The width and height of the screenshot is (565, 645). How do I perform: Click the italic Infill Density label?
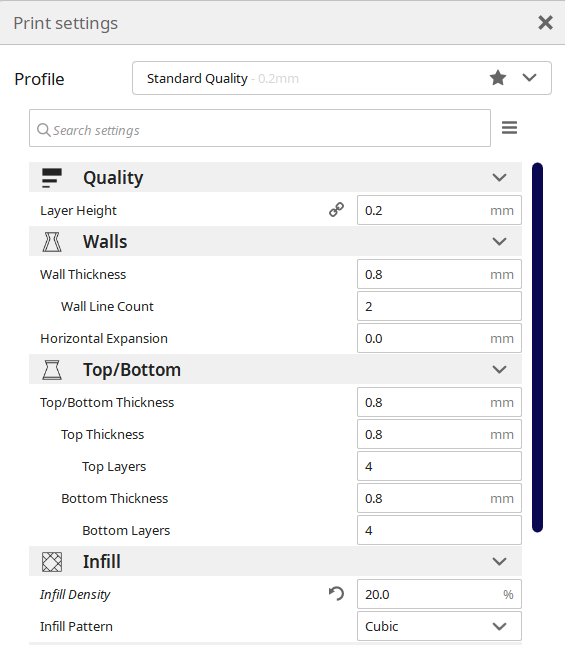point(75,594)
